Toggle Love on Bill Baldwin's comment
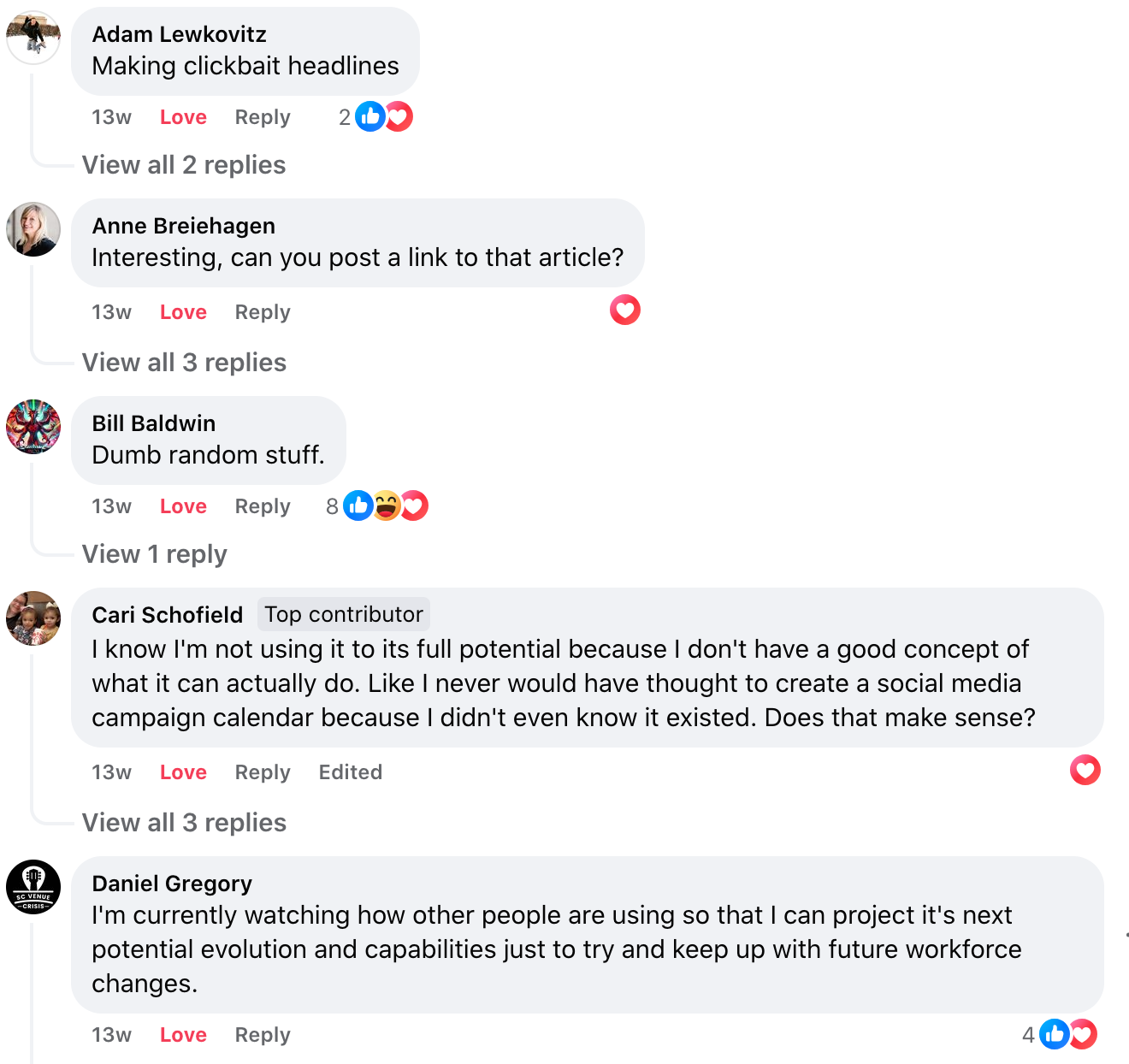 click(183, 506)
